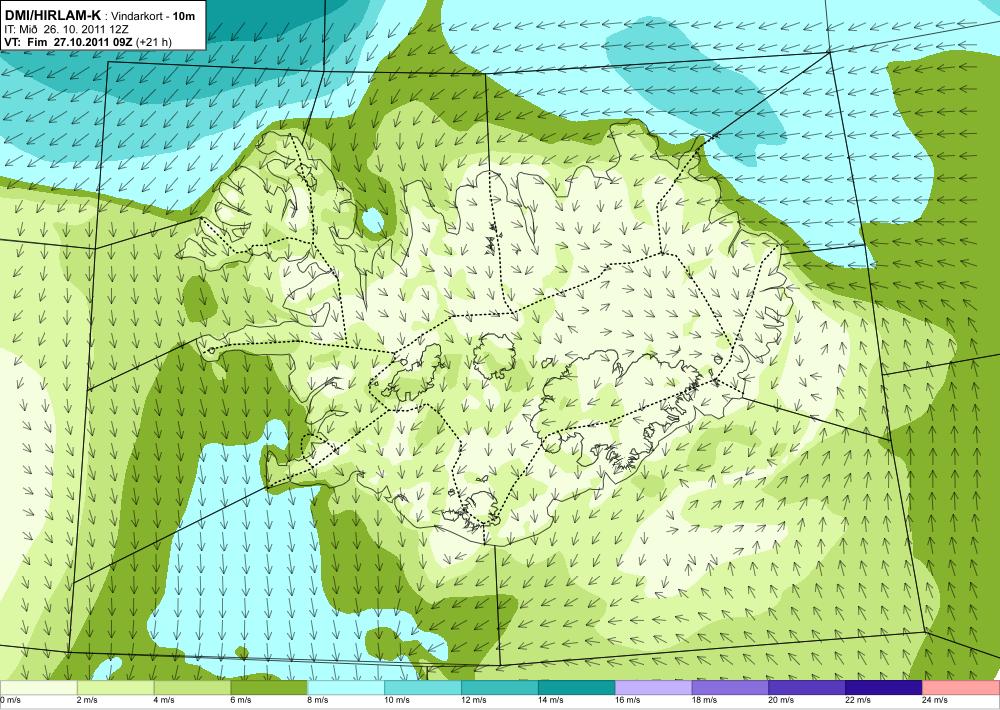Select the "Vindarkort - 10m" map type text
The width and height of the screenshot is (1000, 710).
tap(153, 16)
